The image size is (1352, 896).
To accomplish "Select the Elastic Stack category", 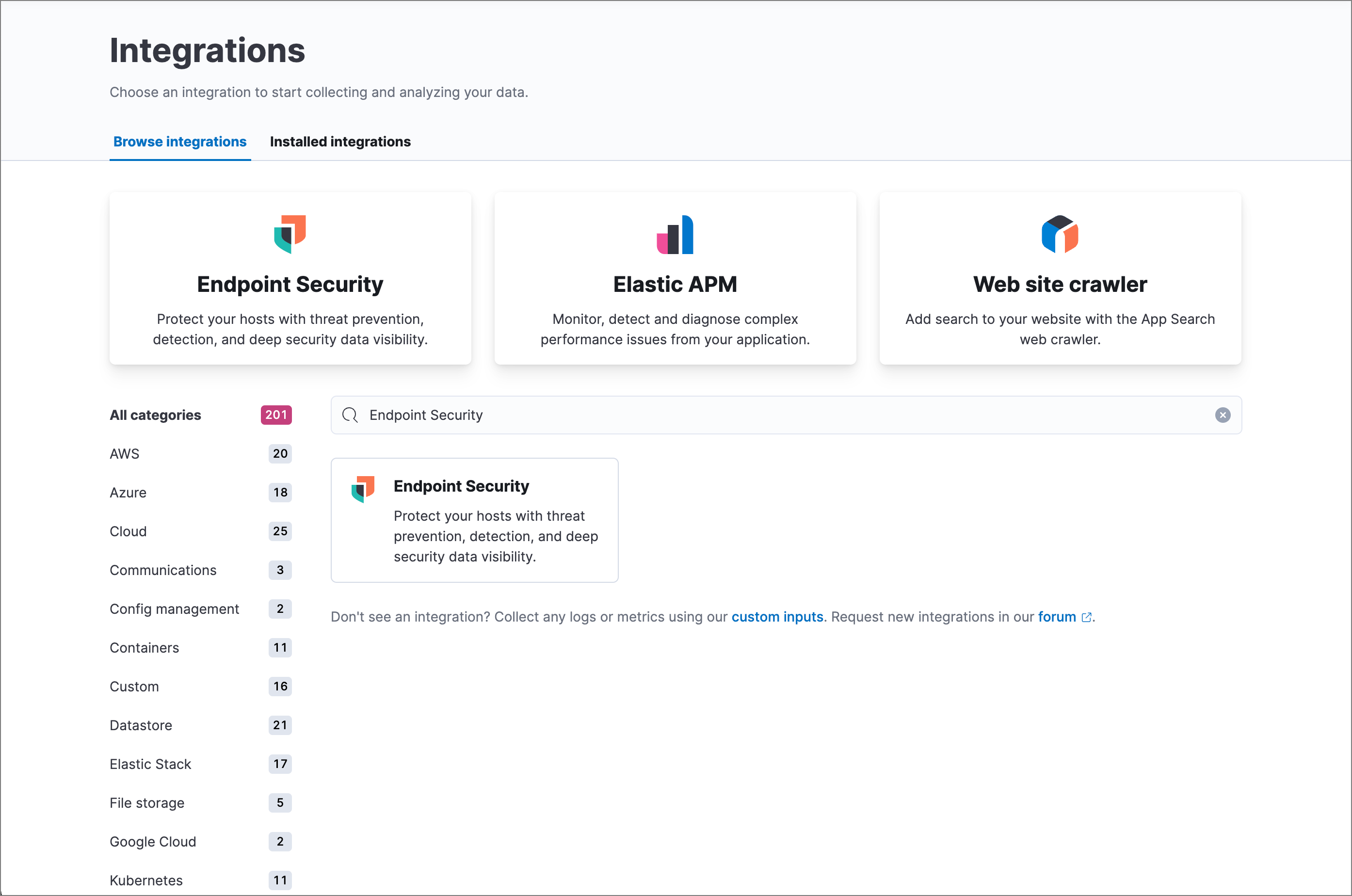I will click(150, 764).
